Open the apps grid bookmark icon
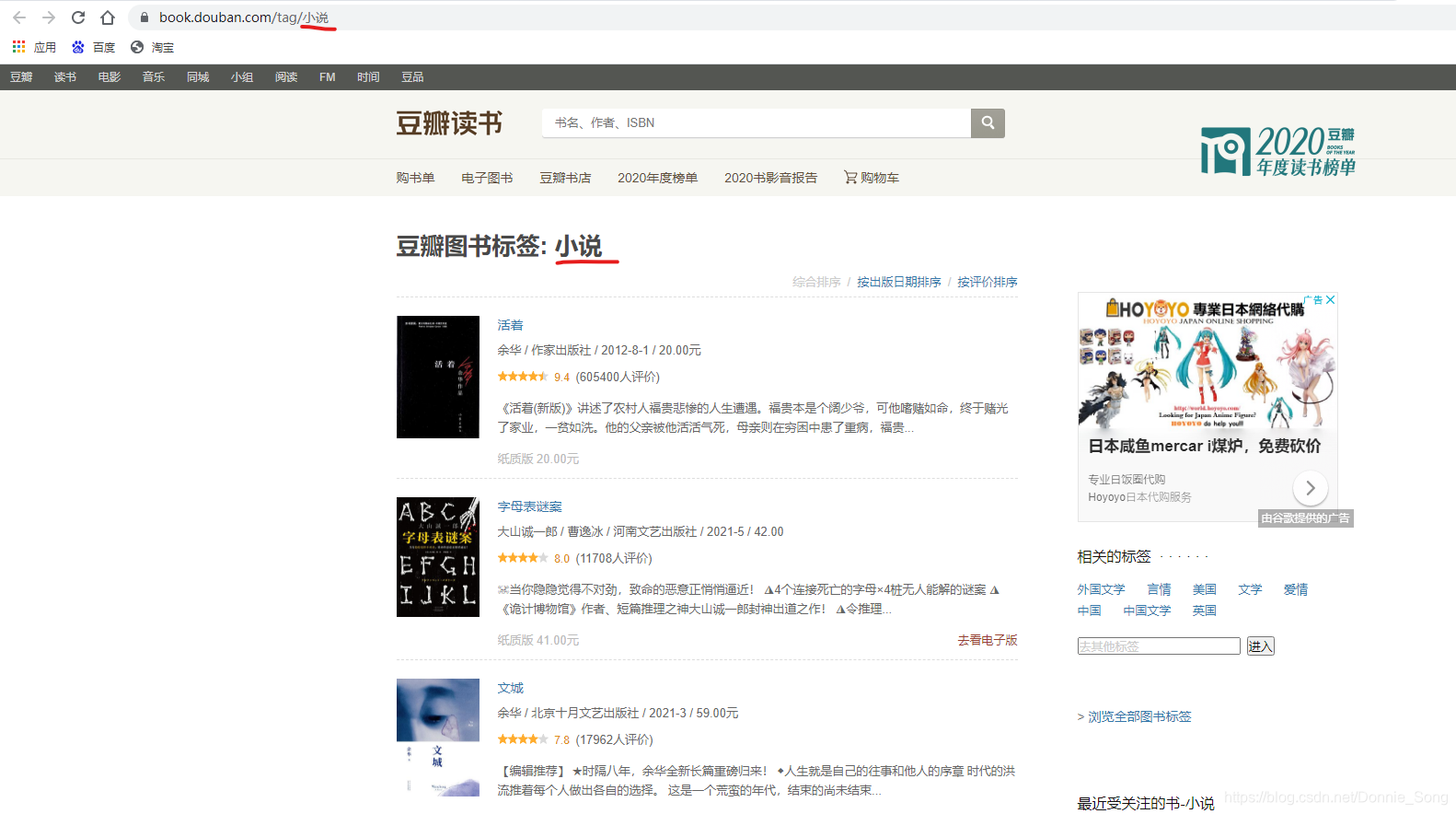 coord(18,46)
